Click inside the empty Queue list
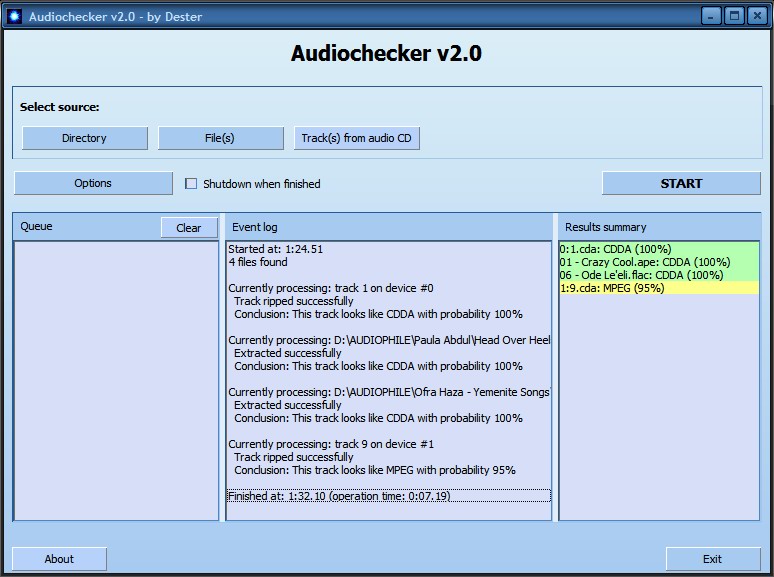 115,380
